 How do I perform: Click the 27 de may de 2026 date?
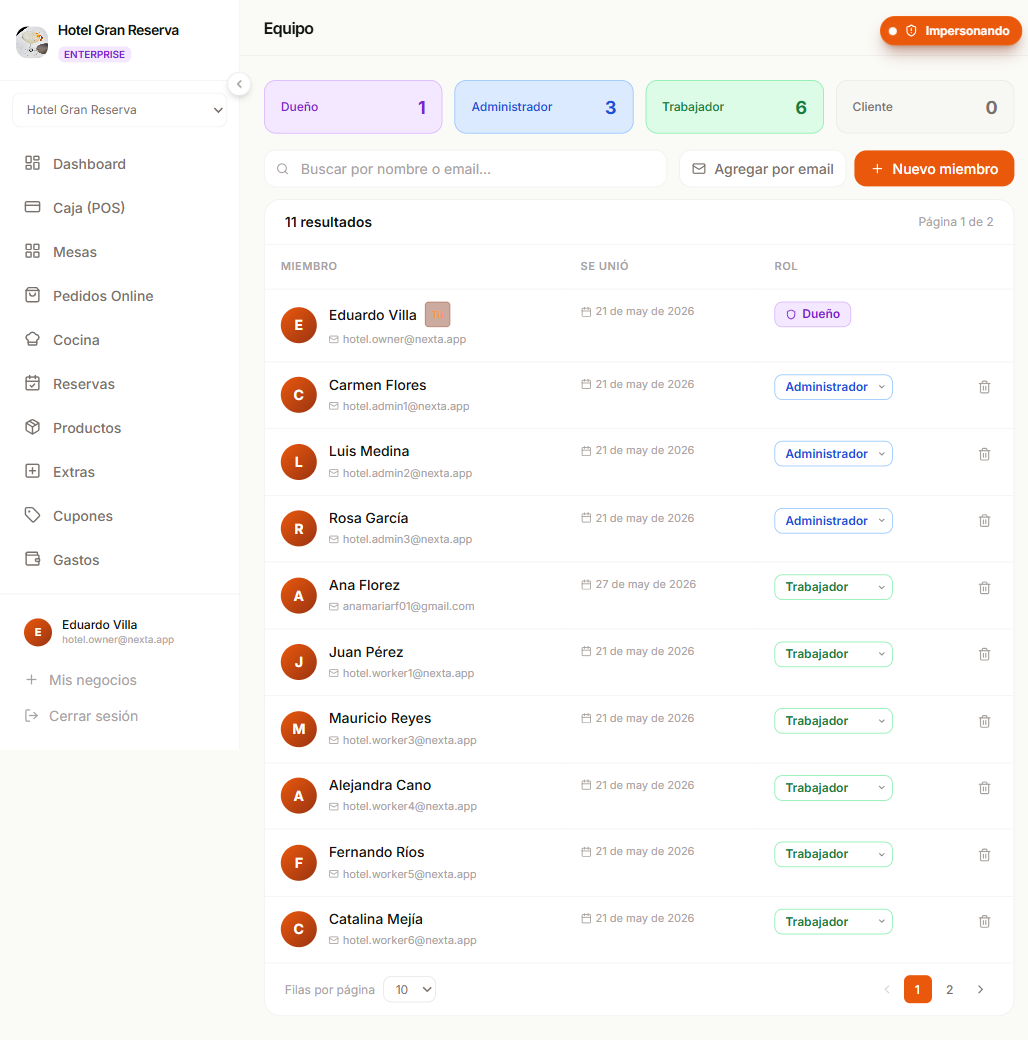(645, 584)
